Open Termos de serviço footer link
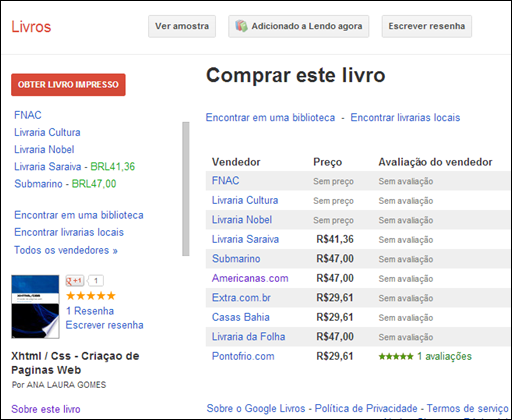The height and width of the screenshot is (420, 512). pos(467,409)
